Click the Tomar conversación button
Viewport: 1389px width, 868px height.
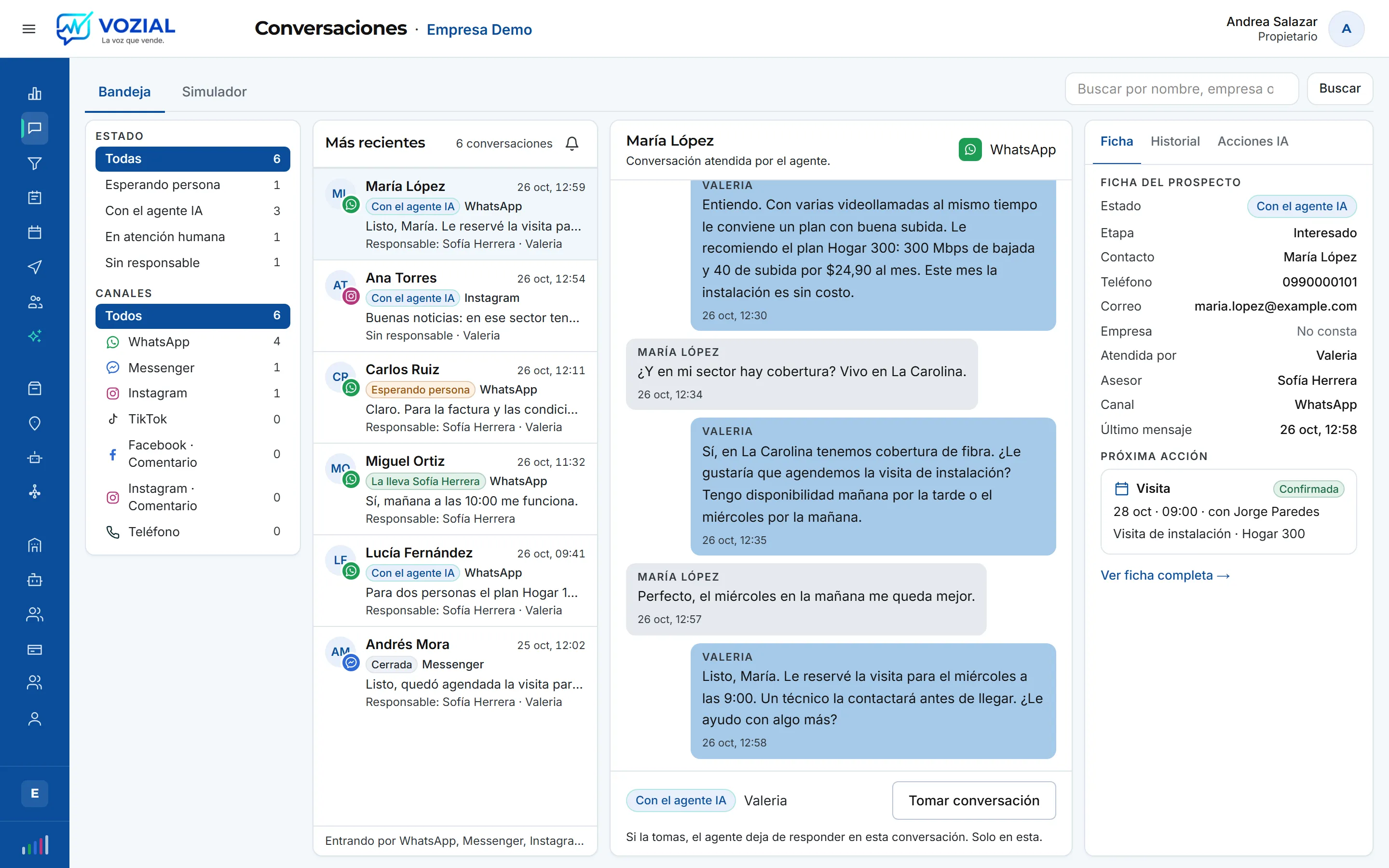pyautogui.click(x=973, y=800)
